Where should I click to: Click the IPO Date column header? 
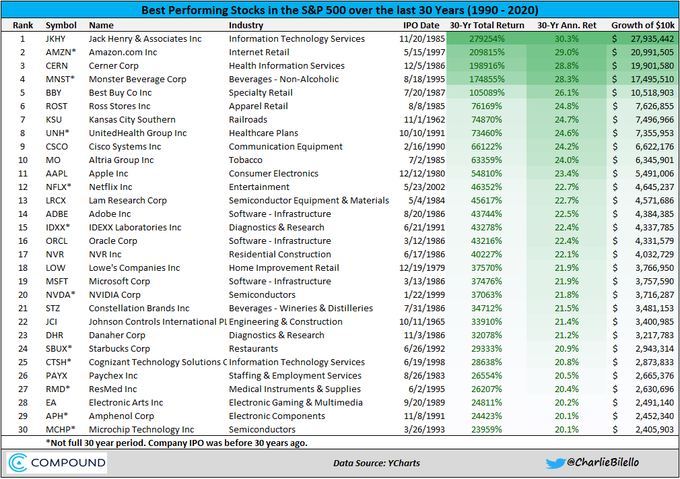click(421, 25)
